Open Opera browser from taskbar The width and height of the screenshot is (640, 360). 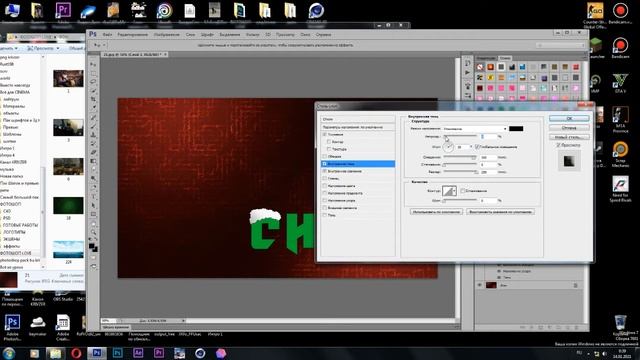pos(76,353)
